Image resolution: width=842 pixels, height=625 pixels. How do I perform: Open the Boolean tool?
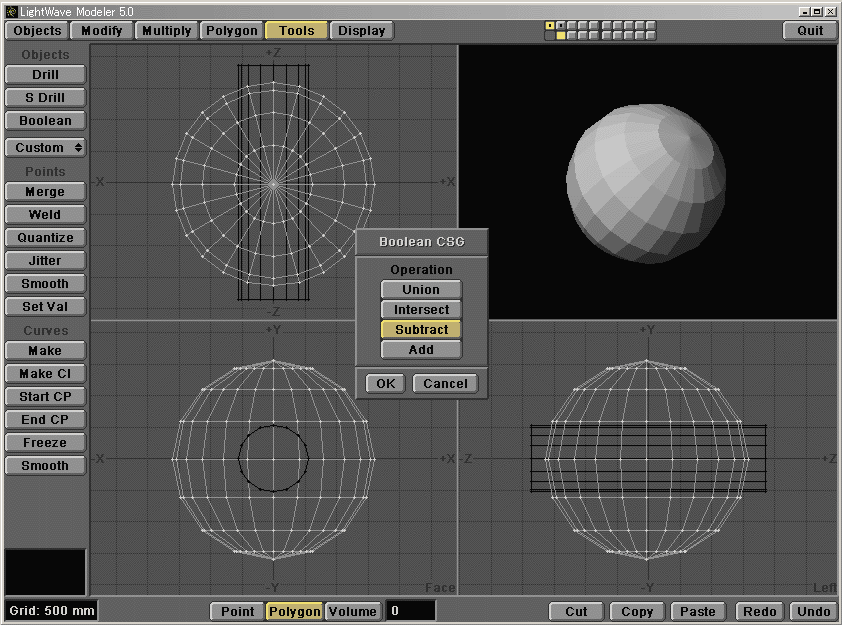[x=44, y=120]
